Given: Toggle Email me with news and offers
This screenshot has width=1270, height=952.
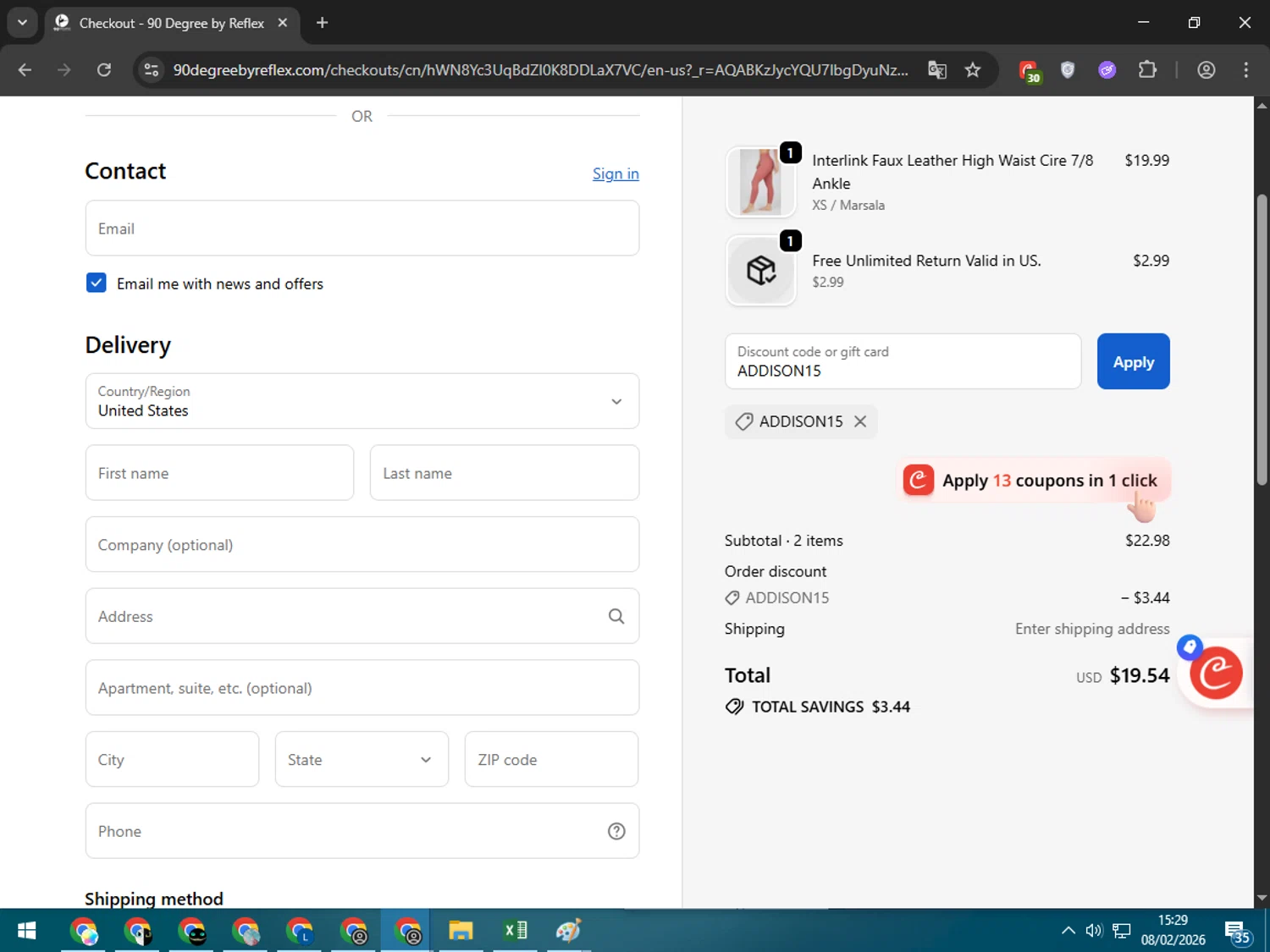Looking at the screenshot, I should tap(97, 283).
